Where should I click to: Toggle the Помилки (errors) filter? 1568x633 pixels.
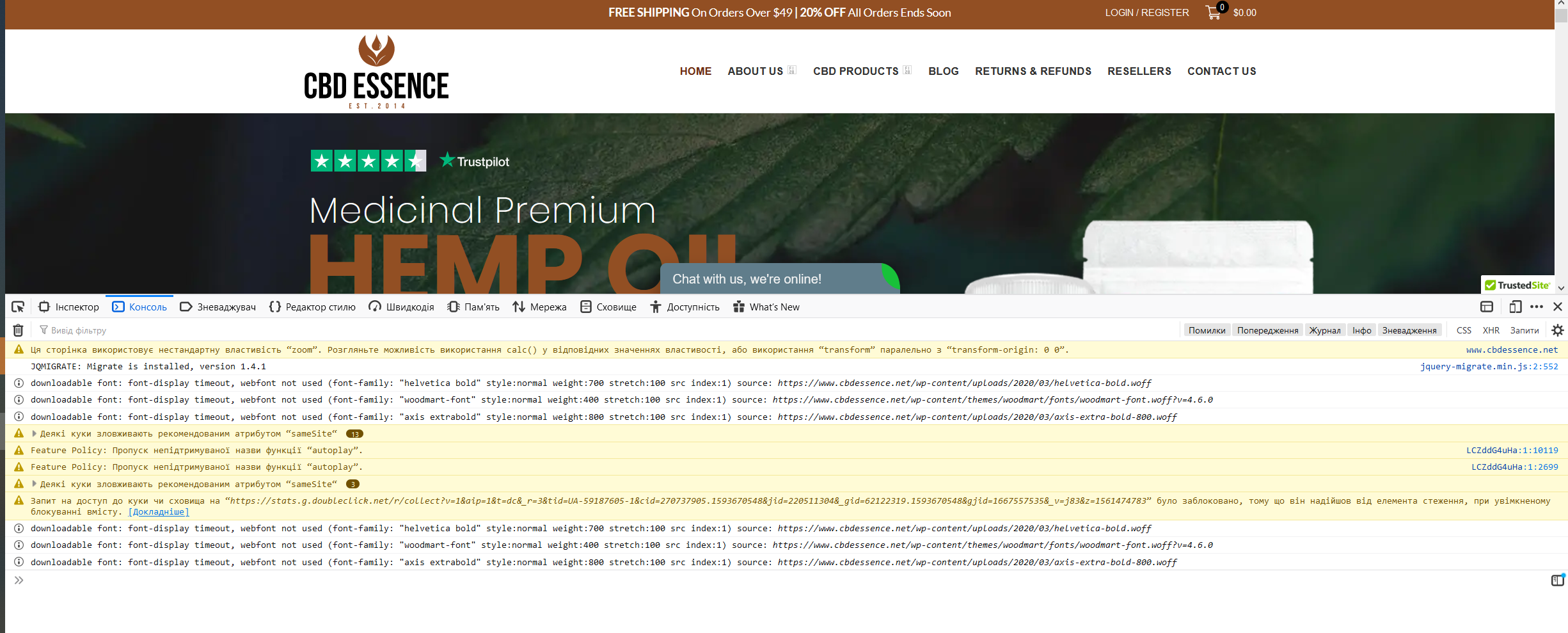(x=1207, y=330)
